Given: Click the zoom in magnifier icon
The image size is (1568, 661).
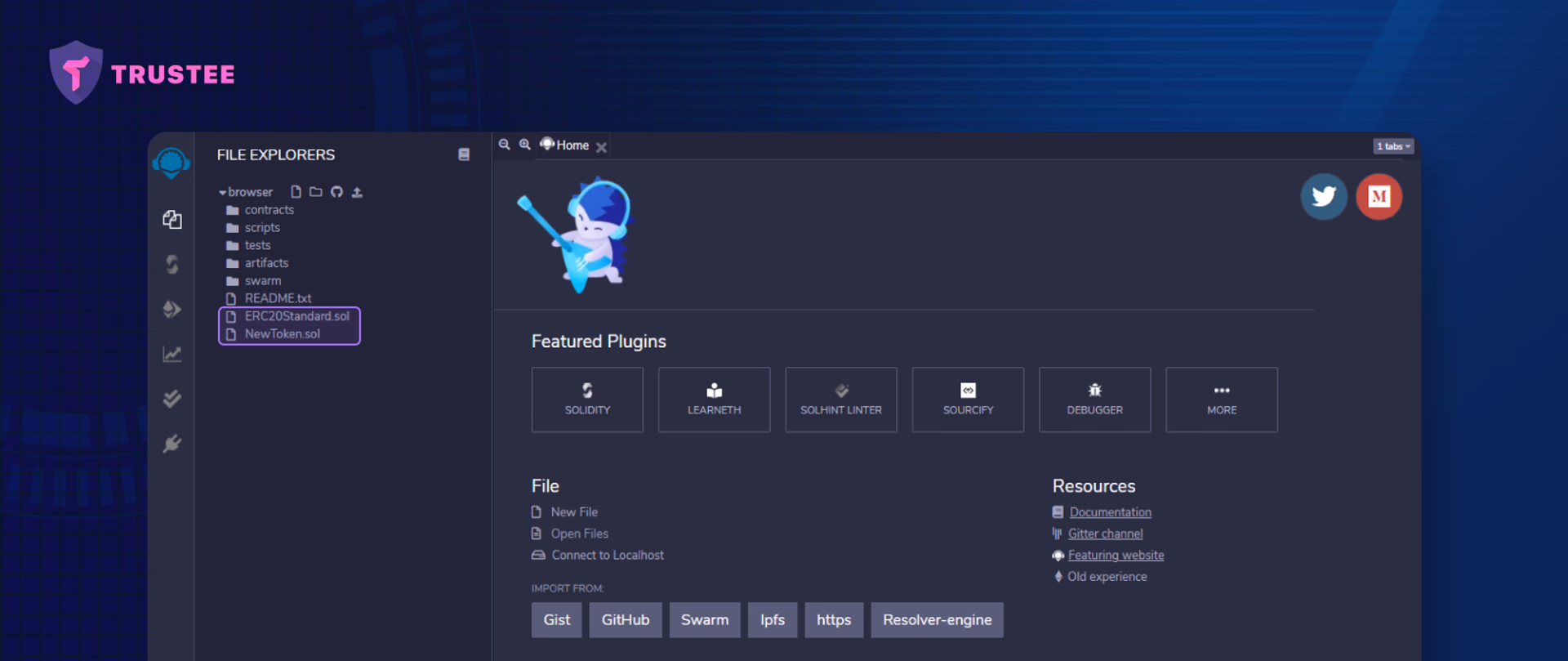Looking at the screenshot, I should [525, 145].
